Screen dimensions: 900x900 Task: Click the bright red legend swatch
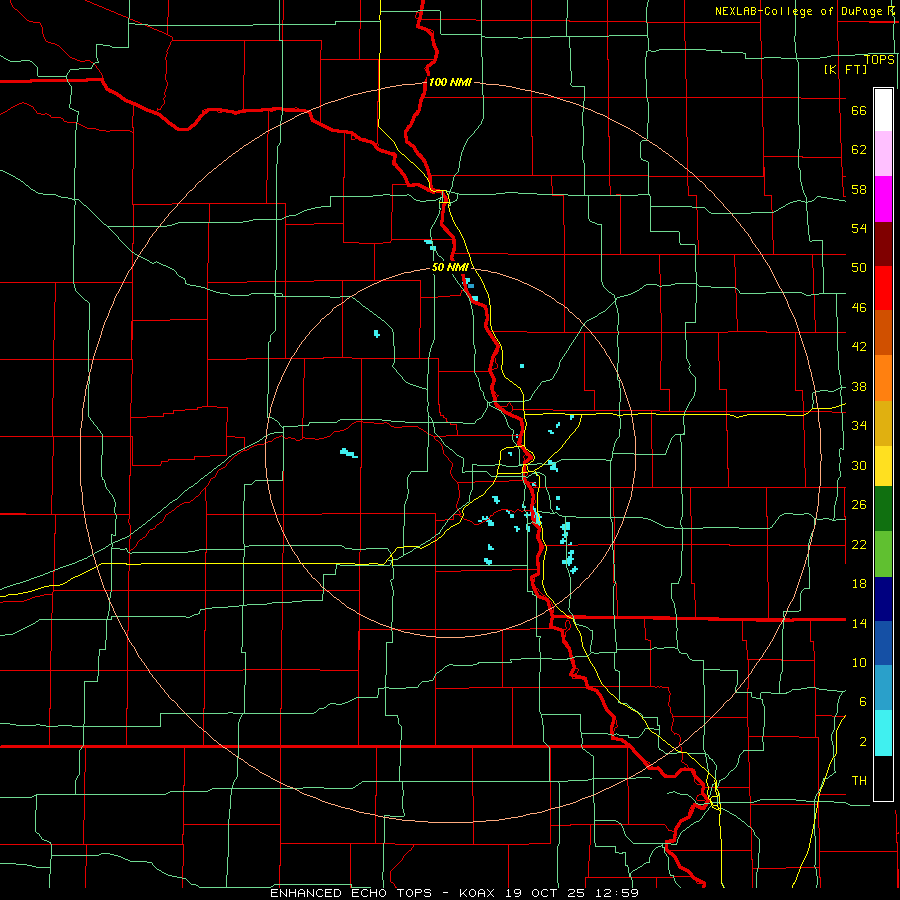click(x=883, y=288)
